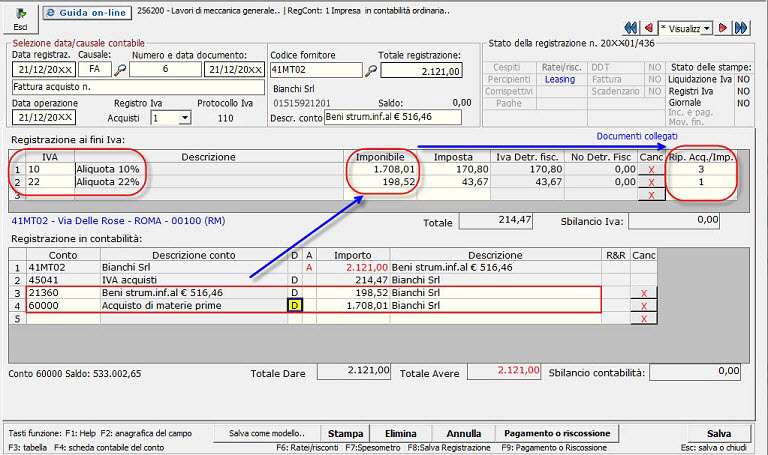Click importo 214,47 in IVA acquisti row

(x=353, y=280)
